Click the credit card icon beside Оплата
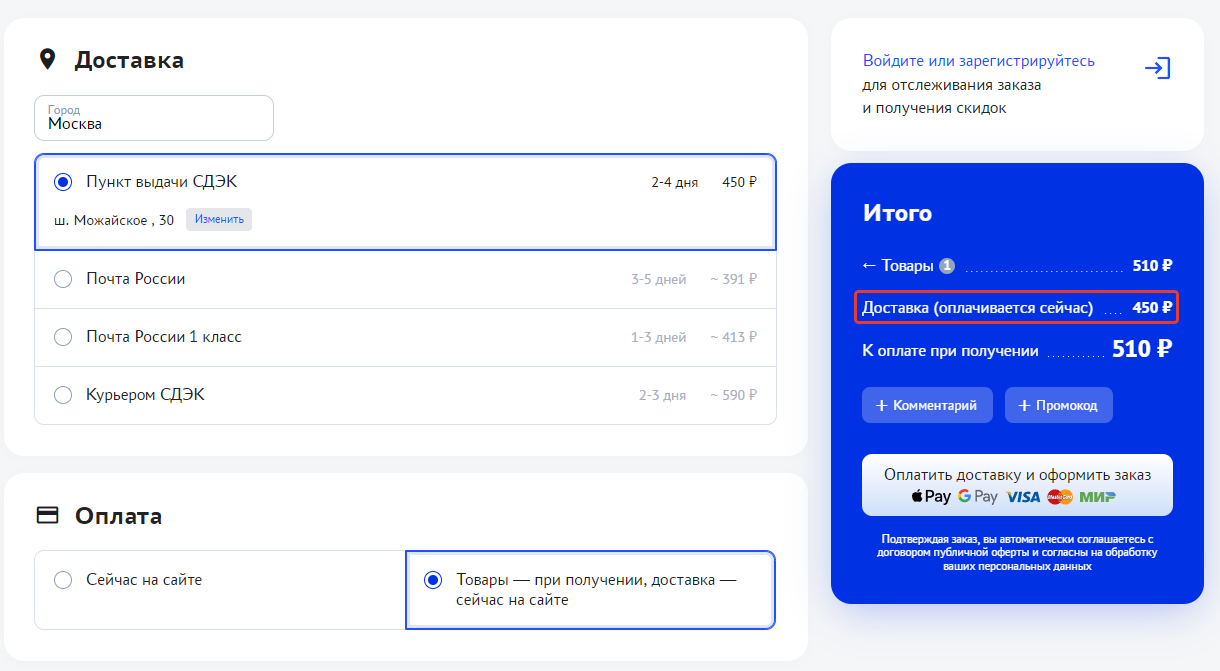Image resolution: width=1220 pixels, height=671 pixels. (x=47, y=516)
